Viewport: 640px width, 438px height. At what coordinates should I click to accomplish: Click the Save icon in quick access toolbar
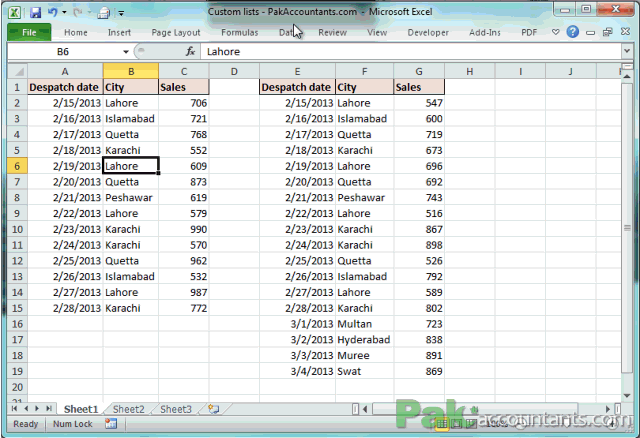pyautogui.click(x=35, y=12)
